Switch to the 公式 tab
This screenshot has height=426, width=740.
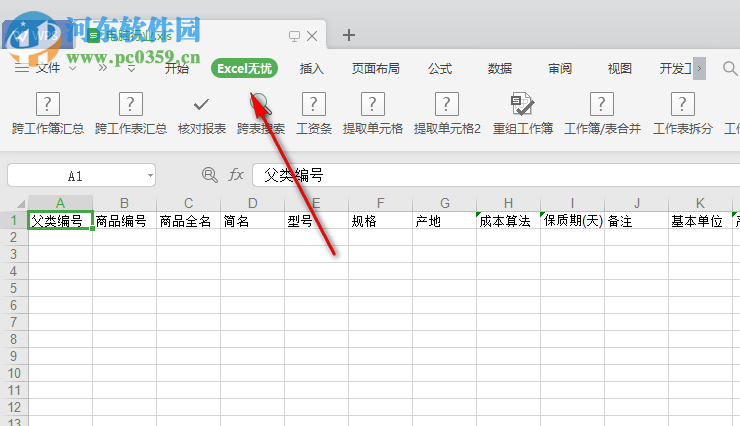click(x=440, y=68)
